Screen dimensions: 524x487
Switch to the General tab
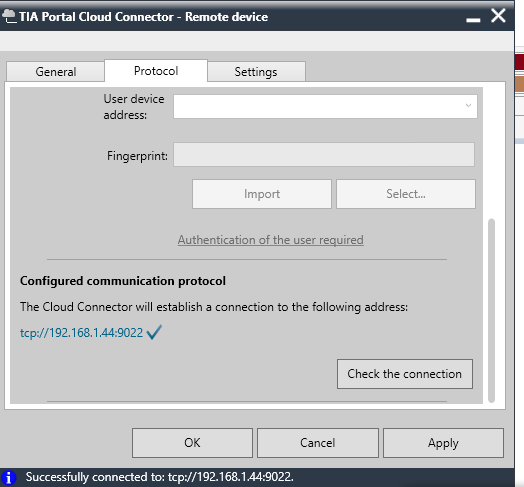(x=55, y=72)
